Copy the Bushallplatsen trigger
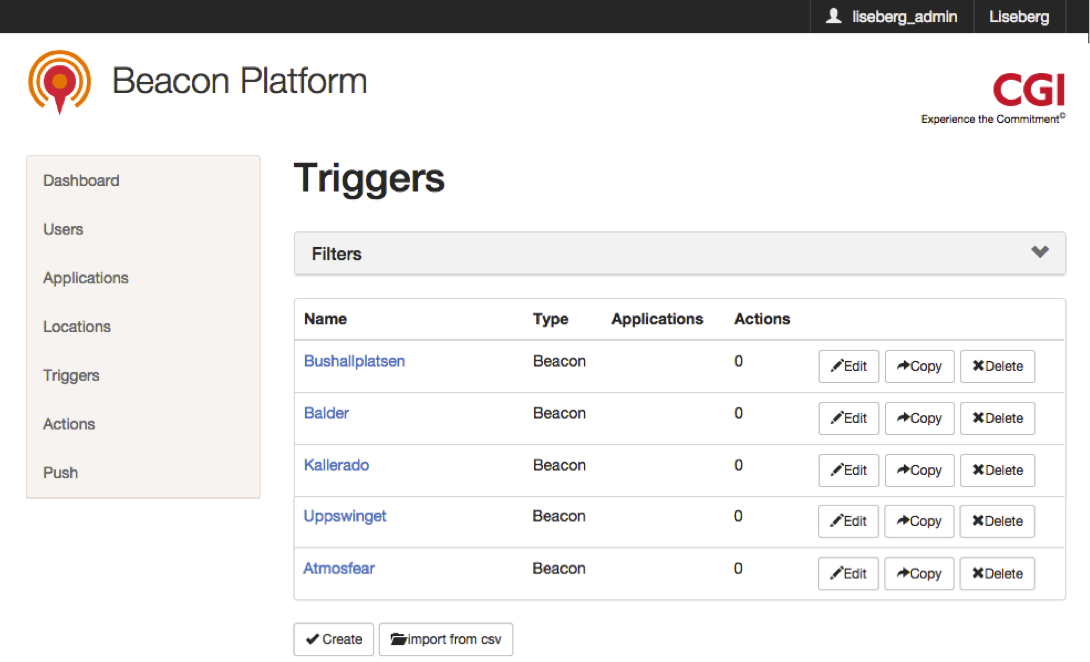 [x=920, y=366]
